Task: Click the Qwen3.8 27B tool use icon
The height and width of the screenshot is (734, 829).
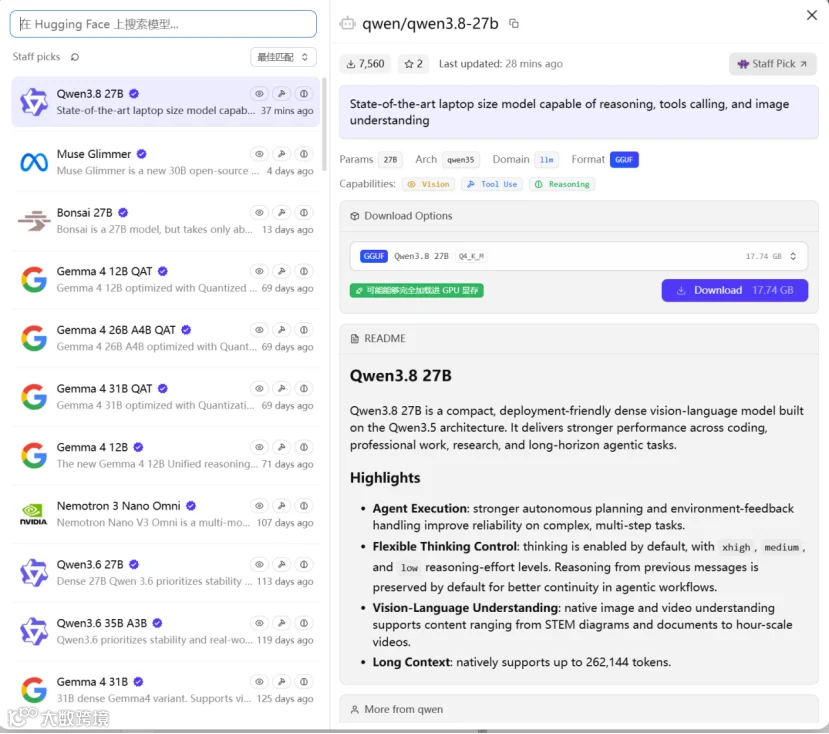Action: click(282, 94)
